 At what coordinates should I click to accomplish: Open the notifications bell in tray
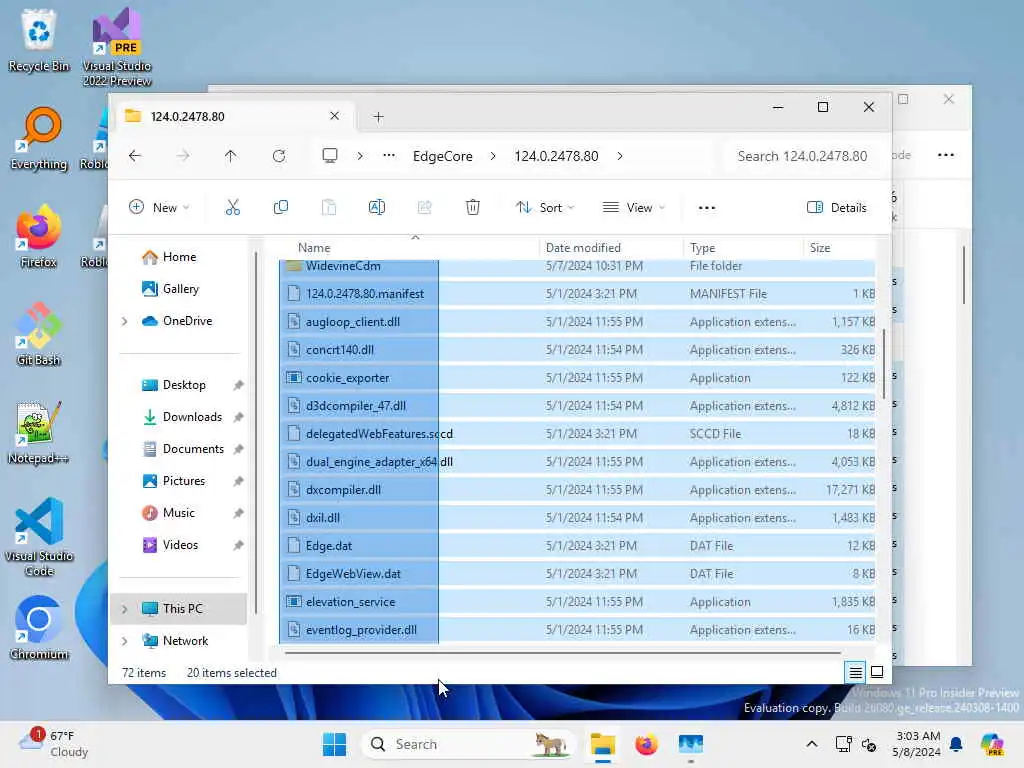pyautogui.click(x=956, y=744)
